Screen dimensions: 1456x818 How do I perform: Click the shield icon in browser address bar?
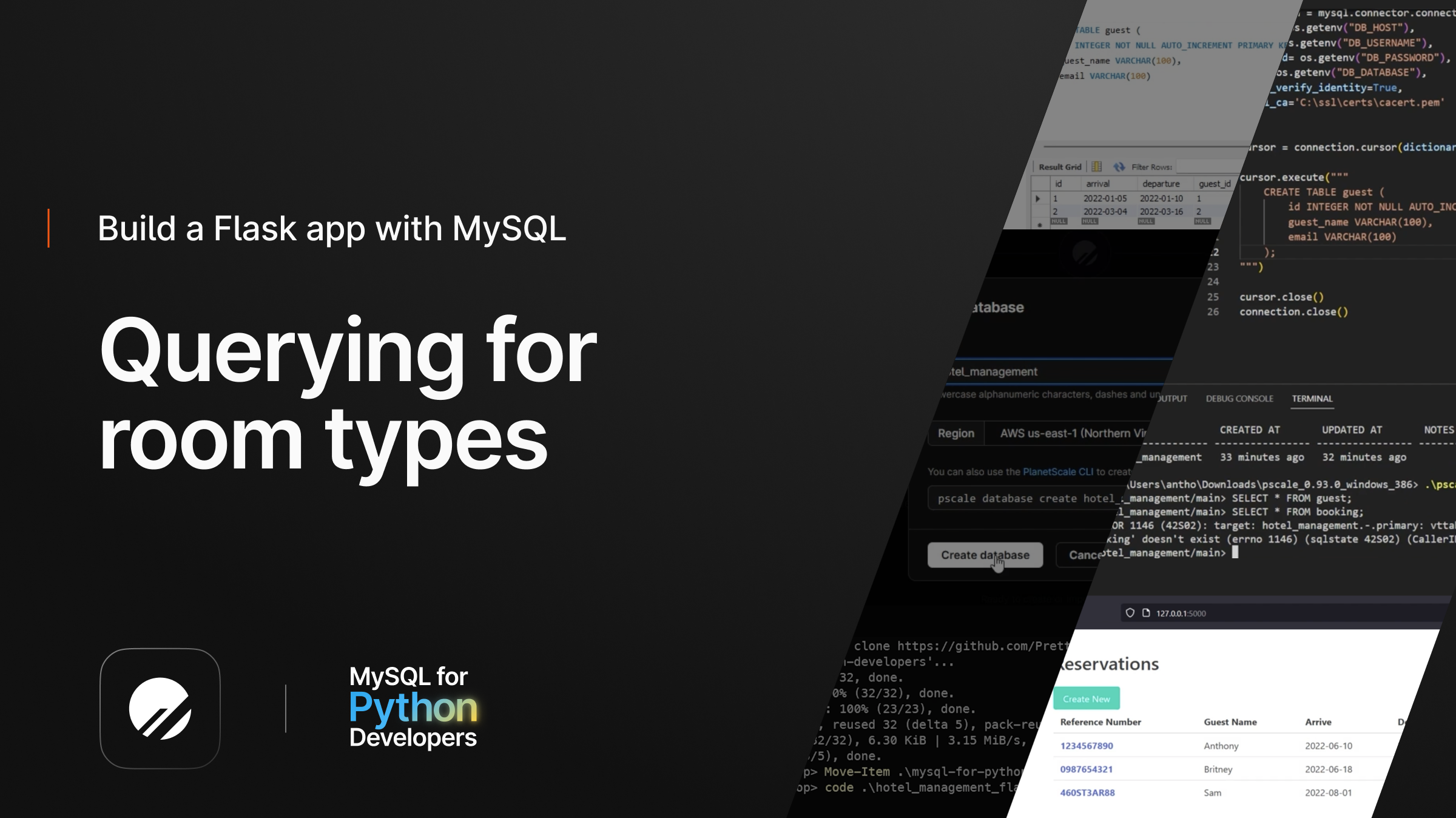click(x=1130, y=613)
